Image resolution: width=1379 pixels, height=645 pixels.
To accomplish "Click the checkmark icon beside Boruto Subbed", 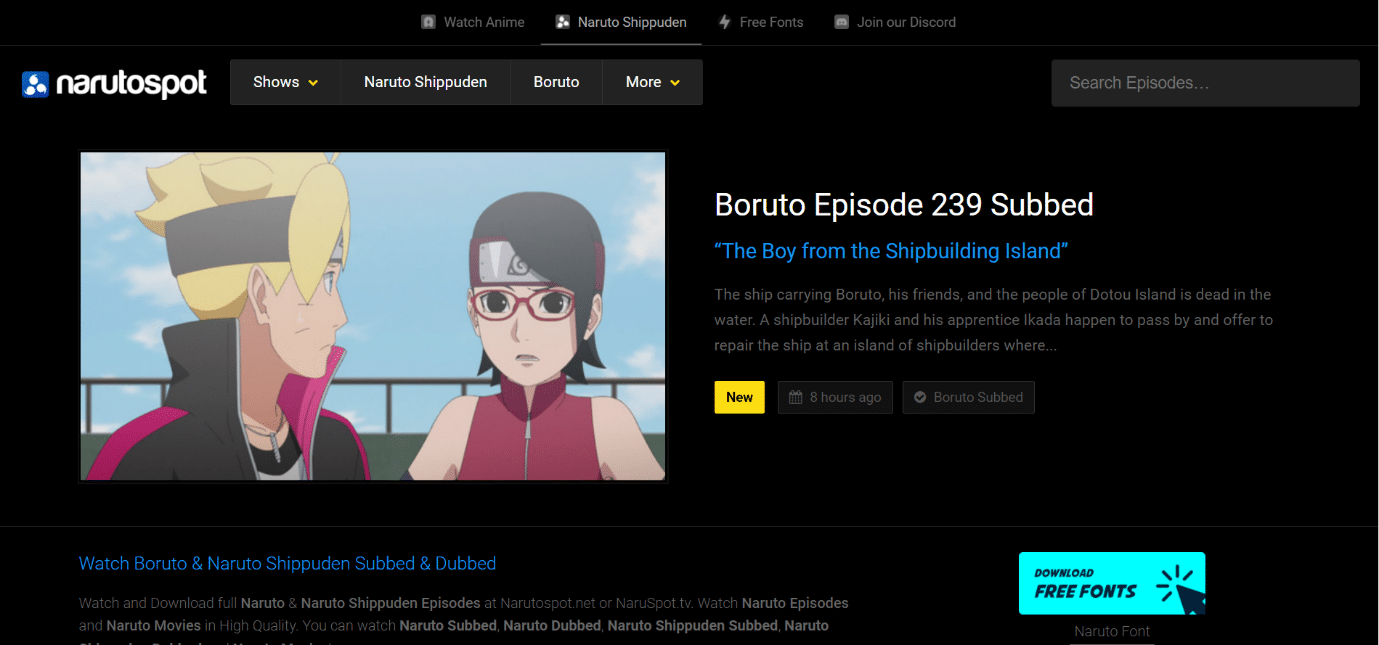I will pos(920,397).
